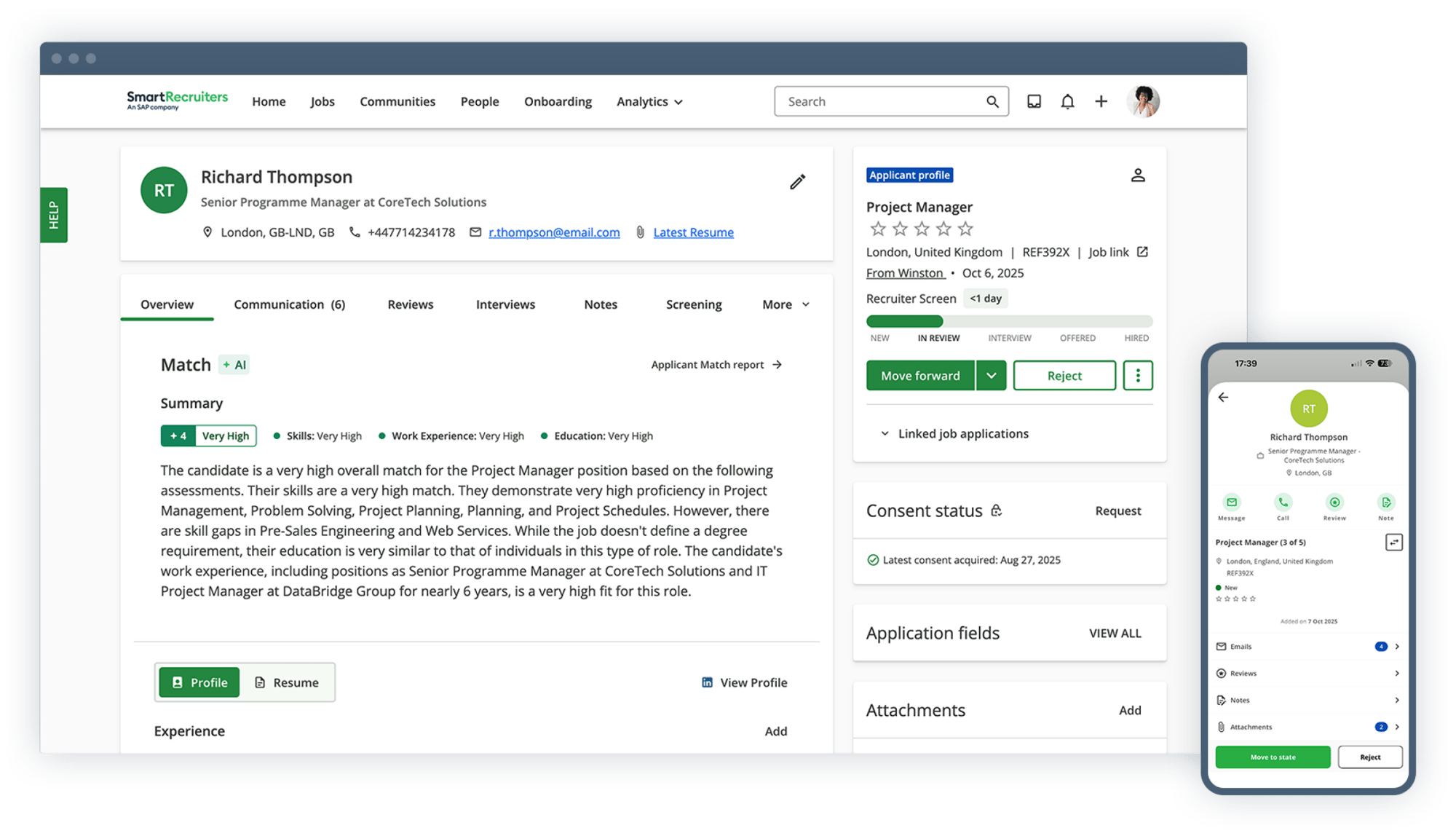Open Onboarding in navigation

(558, 101)
